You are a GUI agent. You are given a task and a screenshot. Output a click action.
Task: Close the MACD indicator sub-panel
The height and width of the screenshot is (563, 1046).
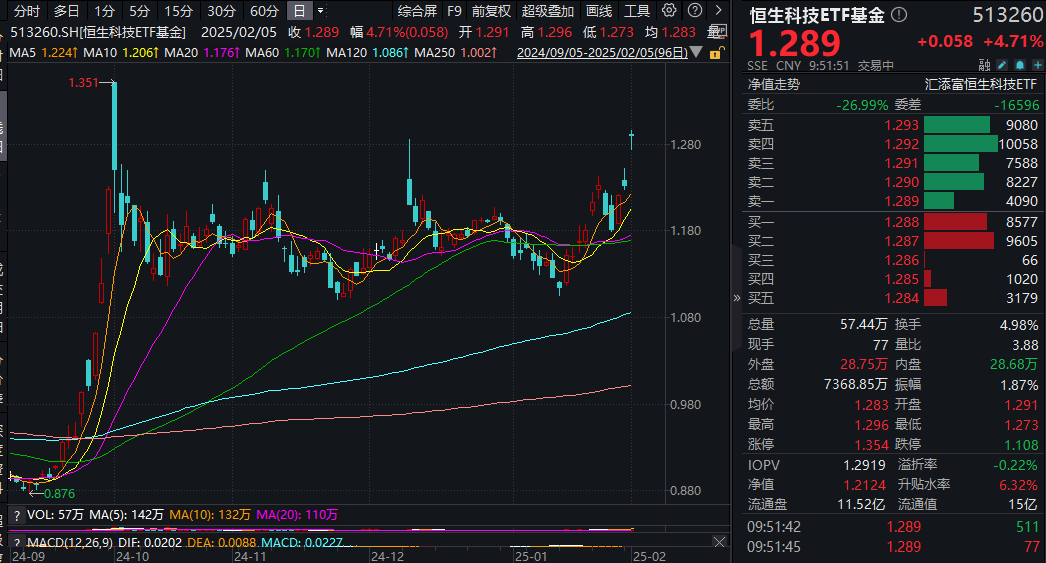[719, 542]
